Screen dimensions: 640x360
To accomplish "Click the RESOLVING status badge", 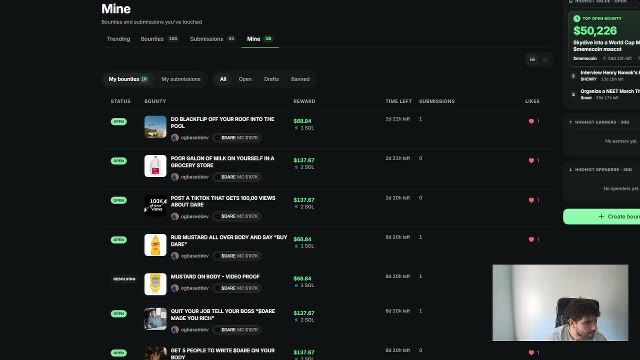I will click(124, 279).
